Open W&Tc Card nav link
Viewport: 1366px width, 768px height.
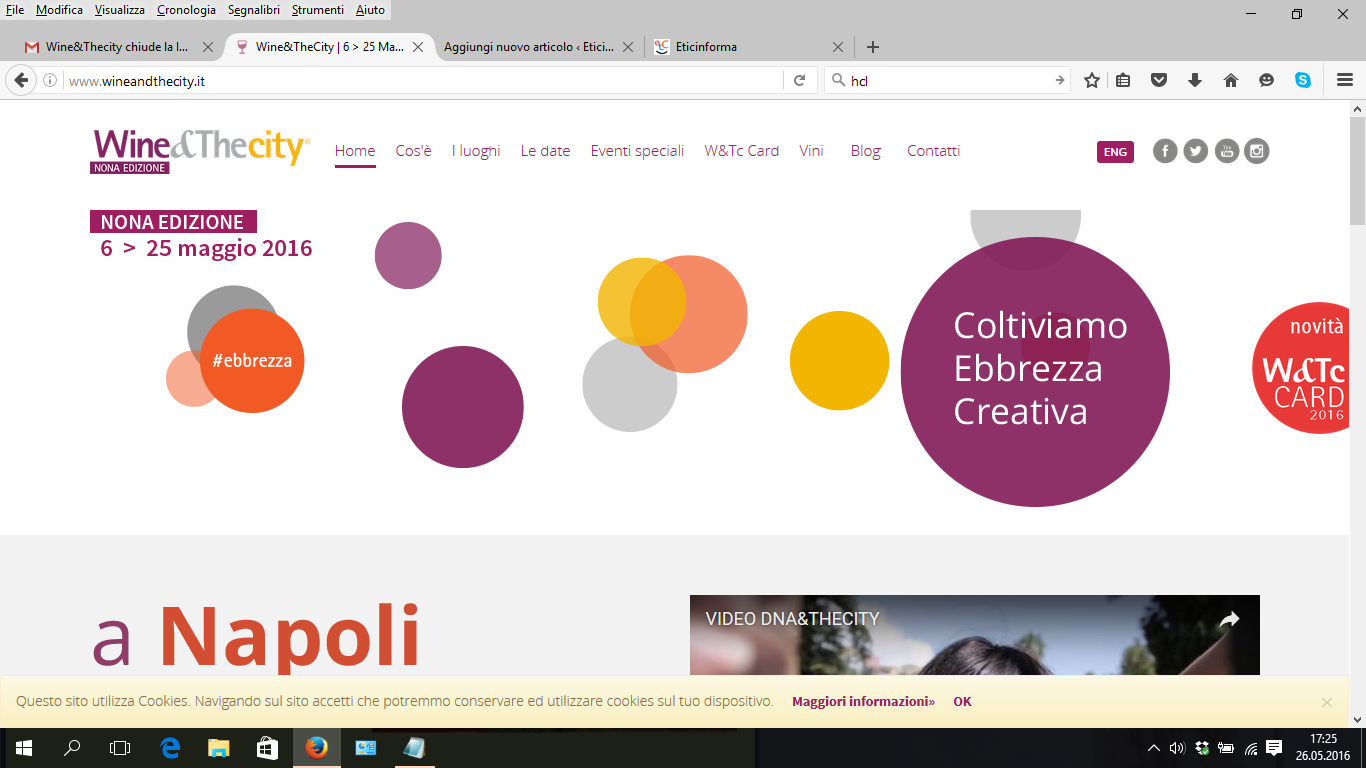741,151
